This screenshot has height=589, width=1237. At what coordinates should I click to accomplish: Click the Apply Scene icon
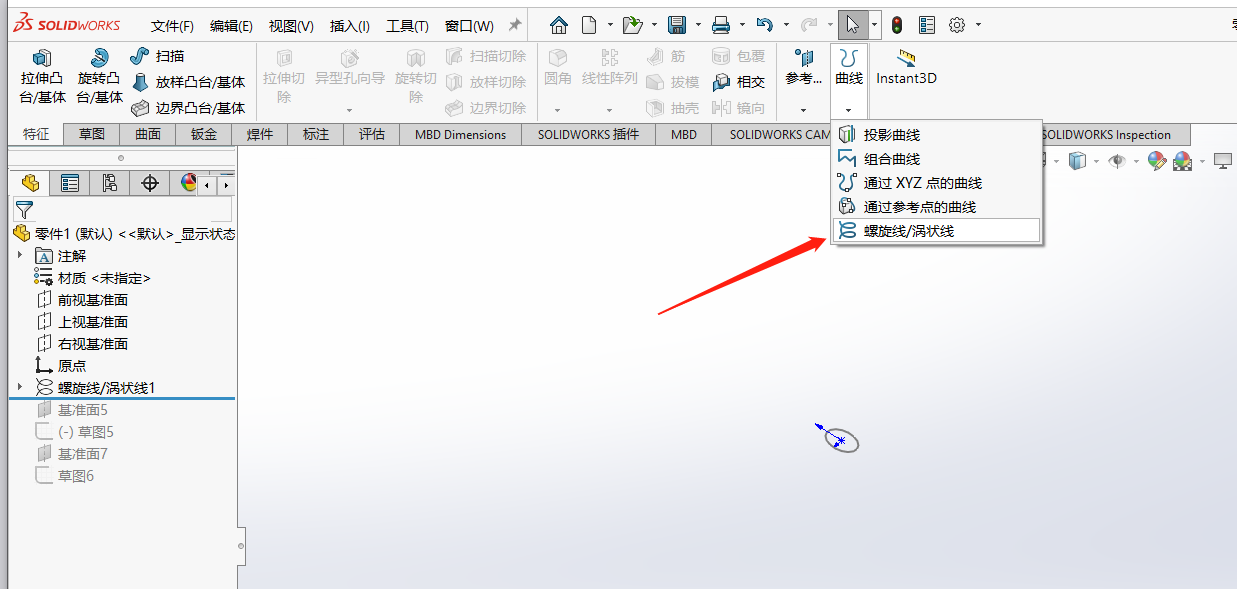coord(1182,160)
